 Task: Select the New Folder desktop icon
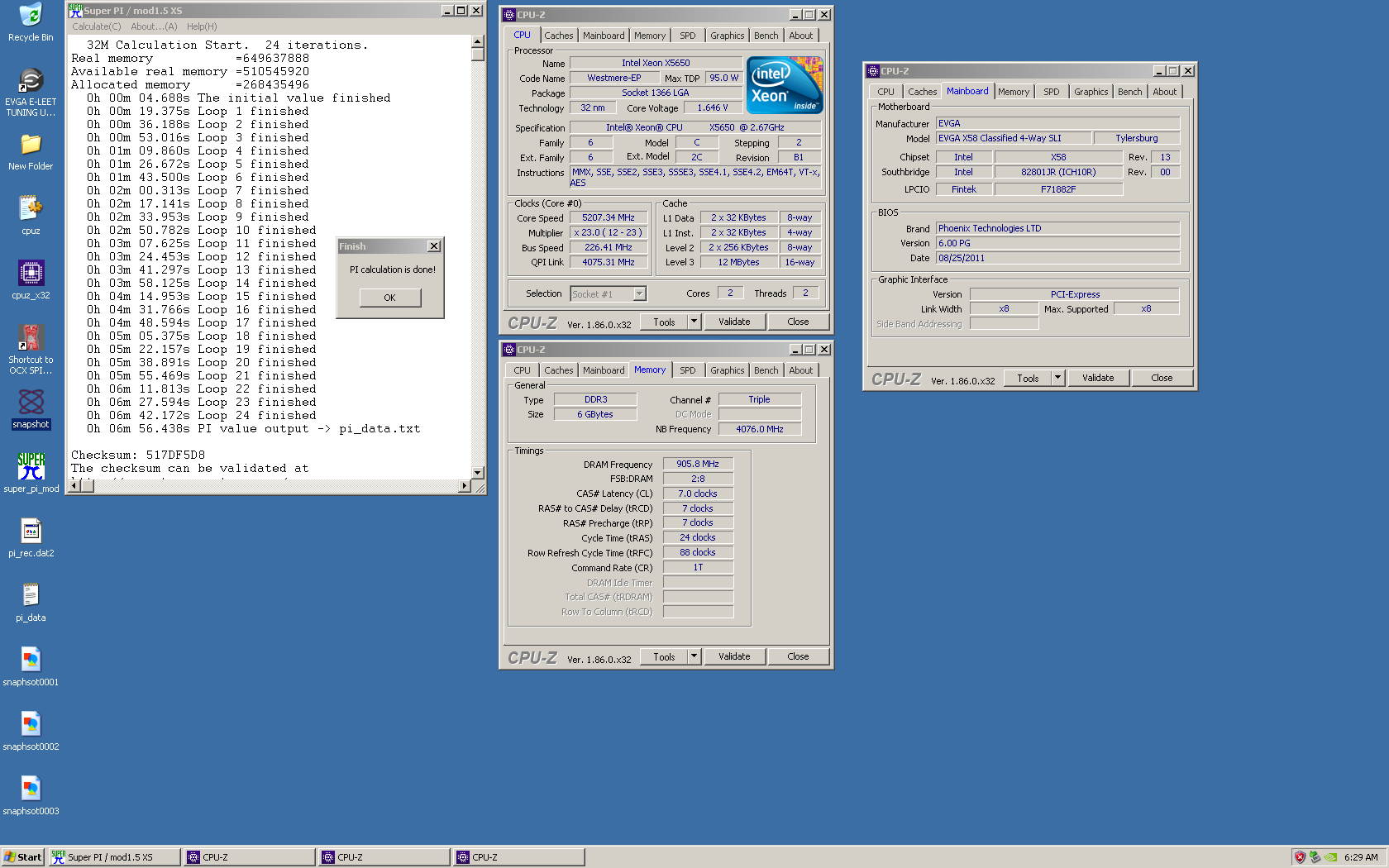(31, 151)
